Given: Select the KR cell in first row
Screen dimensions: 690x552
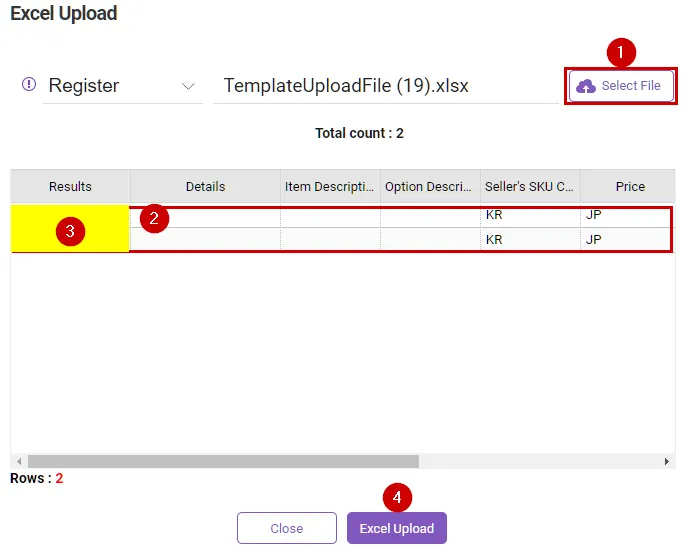Looking at the screenshot, I should [530, 216].
